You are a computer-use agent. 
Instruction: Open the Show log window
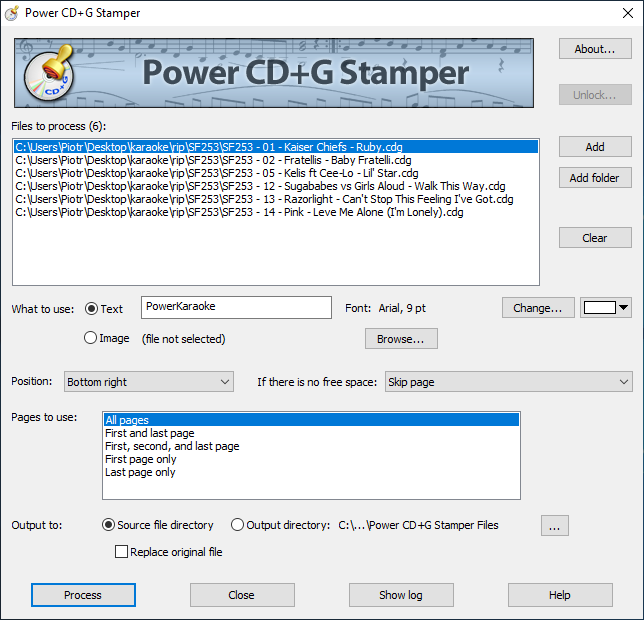pyautogui.click(x=401, y=595)
